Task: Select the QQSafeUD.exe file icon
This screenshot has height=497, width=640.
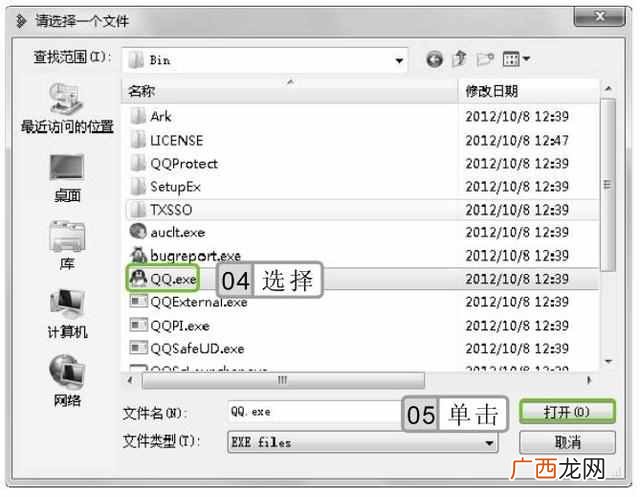Action: (138, 348)
